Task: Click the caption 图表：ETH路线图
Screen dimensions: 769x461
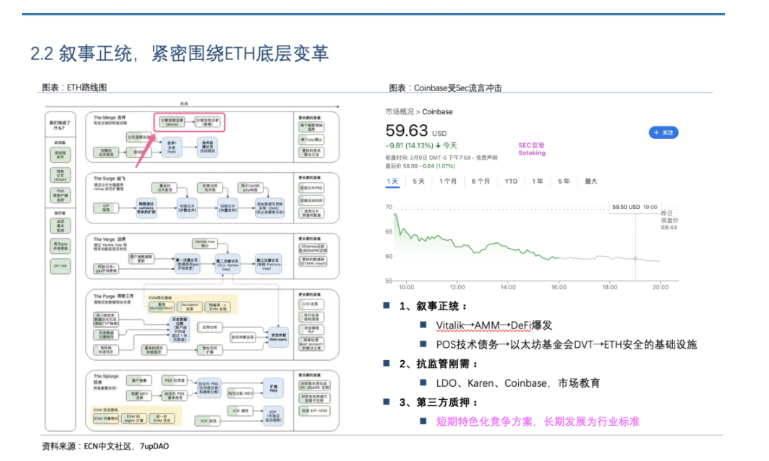Action: click(x=74, y=87)
